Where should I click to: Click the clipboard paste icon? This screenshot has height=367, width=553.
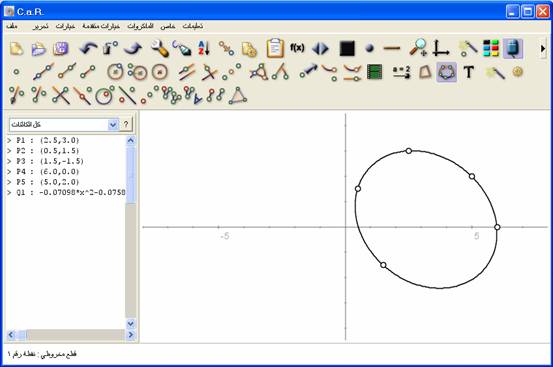pos(275,48)
